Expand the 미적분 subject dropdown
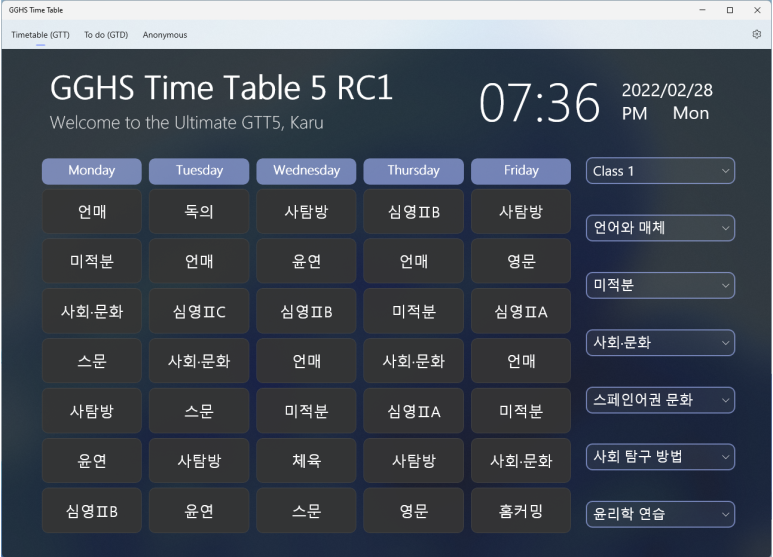Image resolution: width=773 pixels, height=557 pixels. click(x=660, y=285)
